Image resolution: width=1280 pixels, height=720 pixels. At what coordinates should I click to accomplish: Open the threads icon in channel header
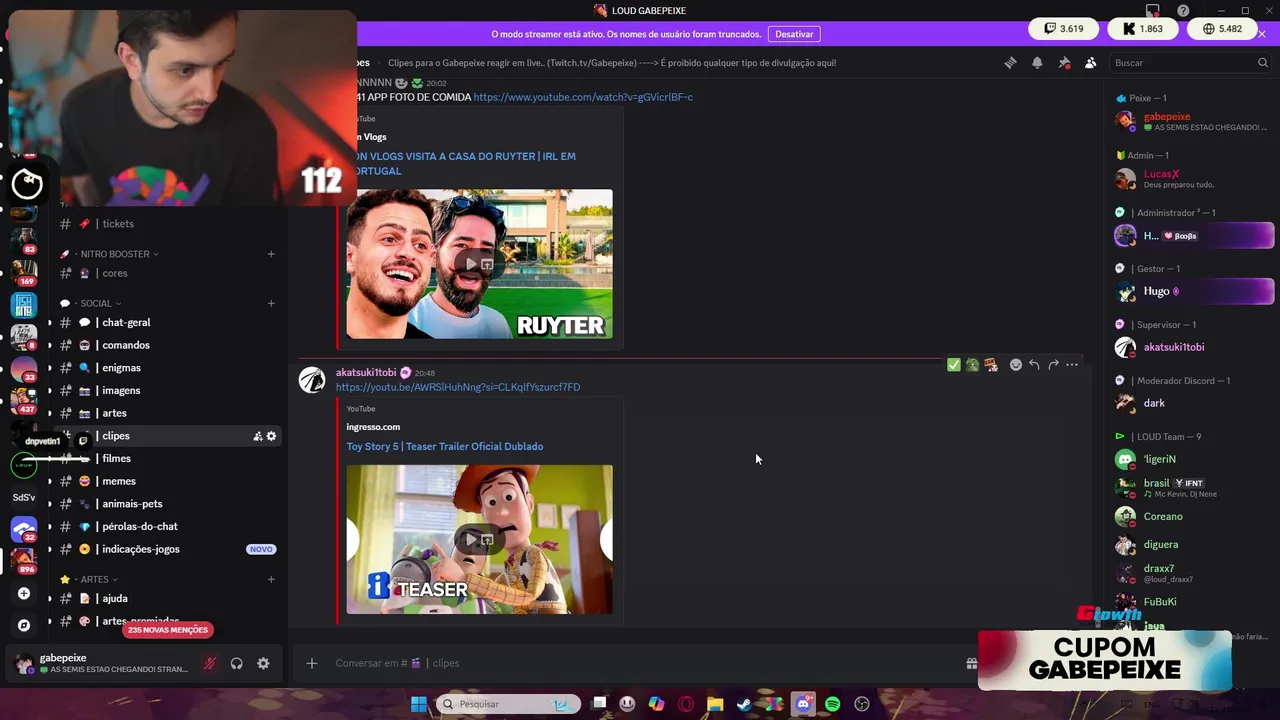tap(1010, 62)
